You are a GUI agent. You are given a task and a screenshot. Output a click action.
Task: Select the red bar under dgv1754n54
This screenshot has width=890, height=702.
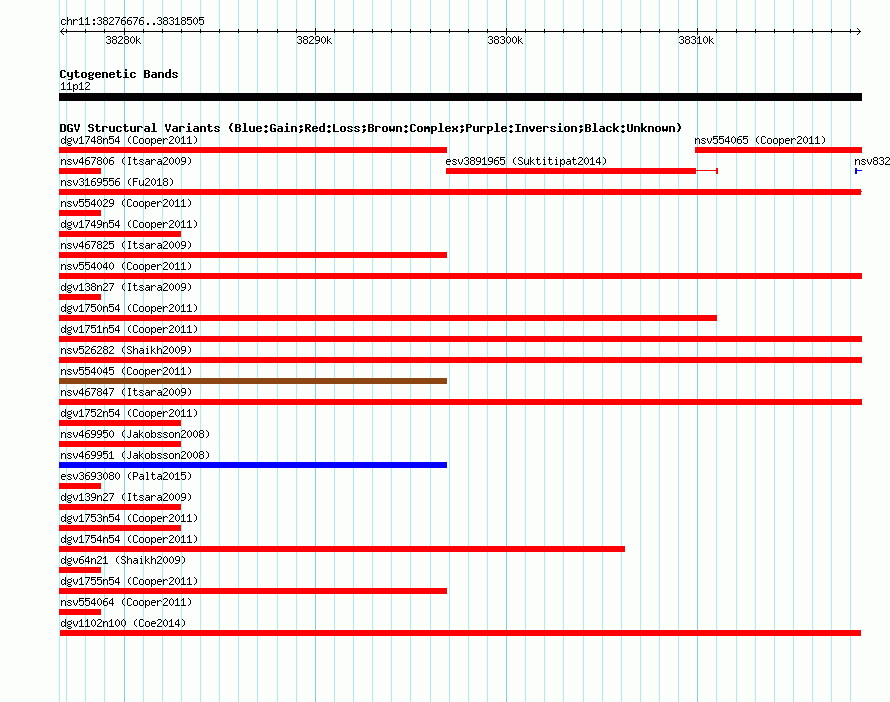pos(342,549)
